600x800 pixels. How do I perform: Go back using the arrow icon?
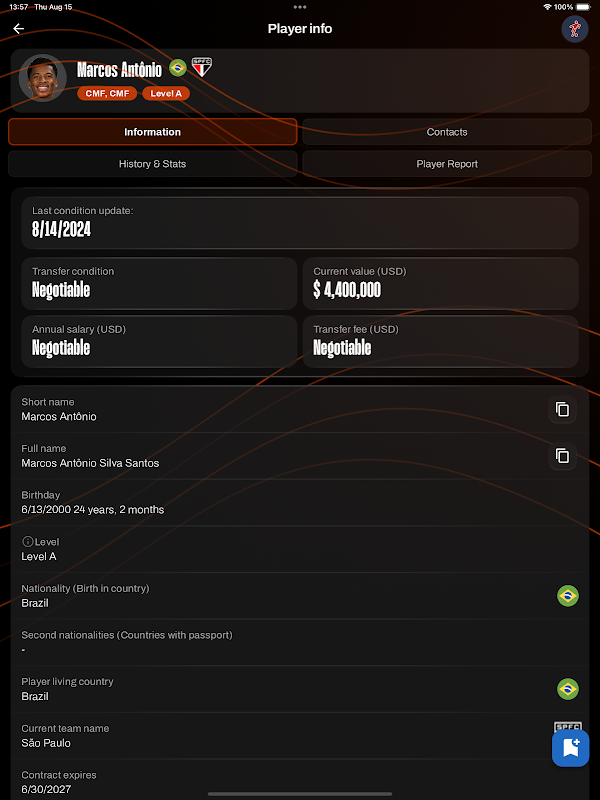coord(19,29)
